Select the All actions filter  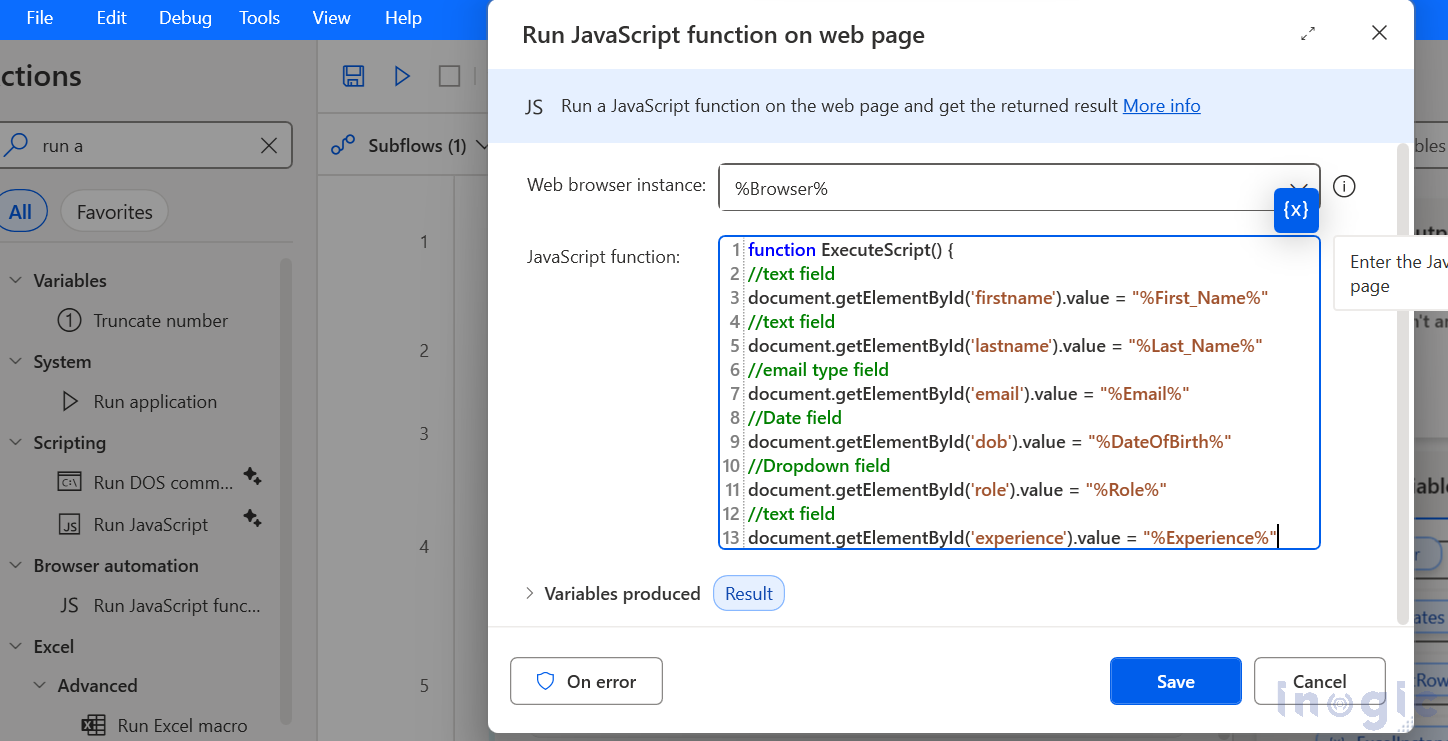(x=23, y=211)
